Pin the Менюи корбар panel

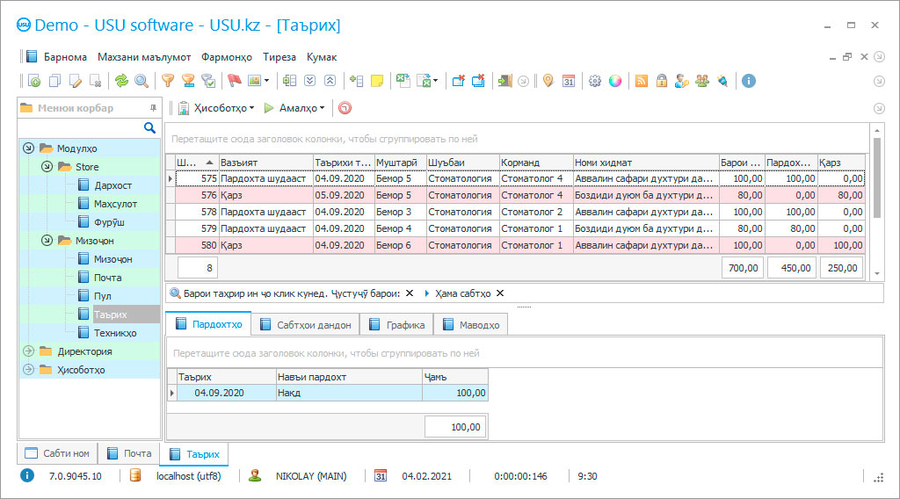[x=153, y=108]
